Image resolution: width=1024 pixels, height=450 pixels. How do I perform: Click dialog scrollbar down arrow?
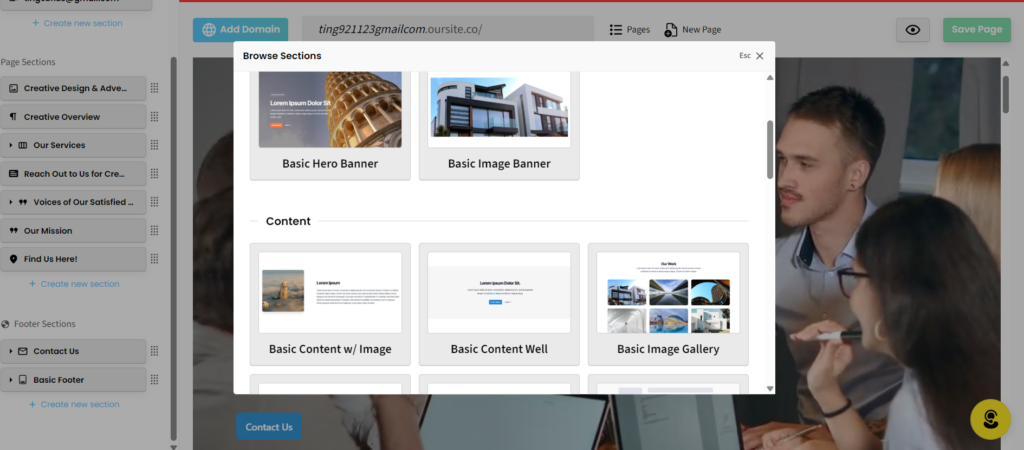click(x=770, y=389)
